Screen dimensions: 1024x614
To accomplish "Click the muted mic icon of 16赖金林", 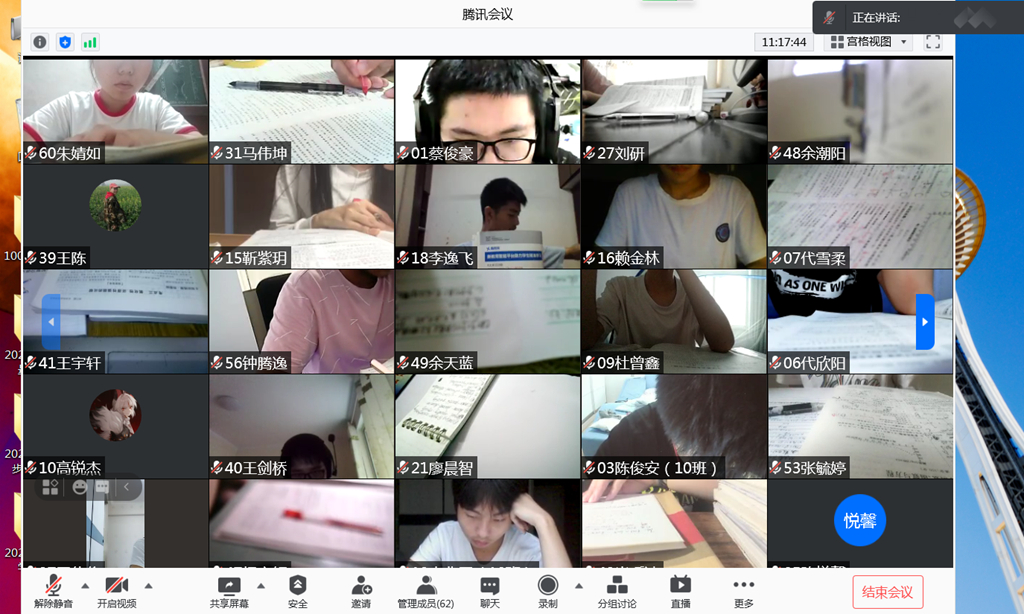I will point(589,258).
